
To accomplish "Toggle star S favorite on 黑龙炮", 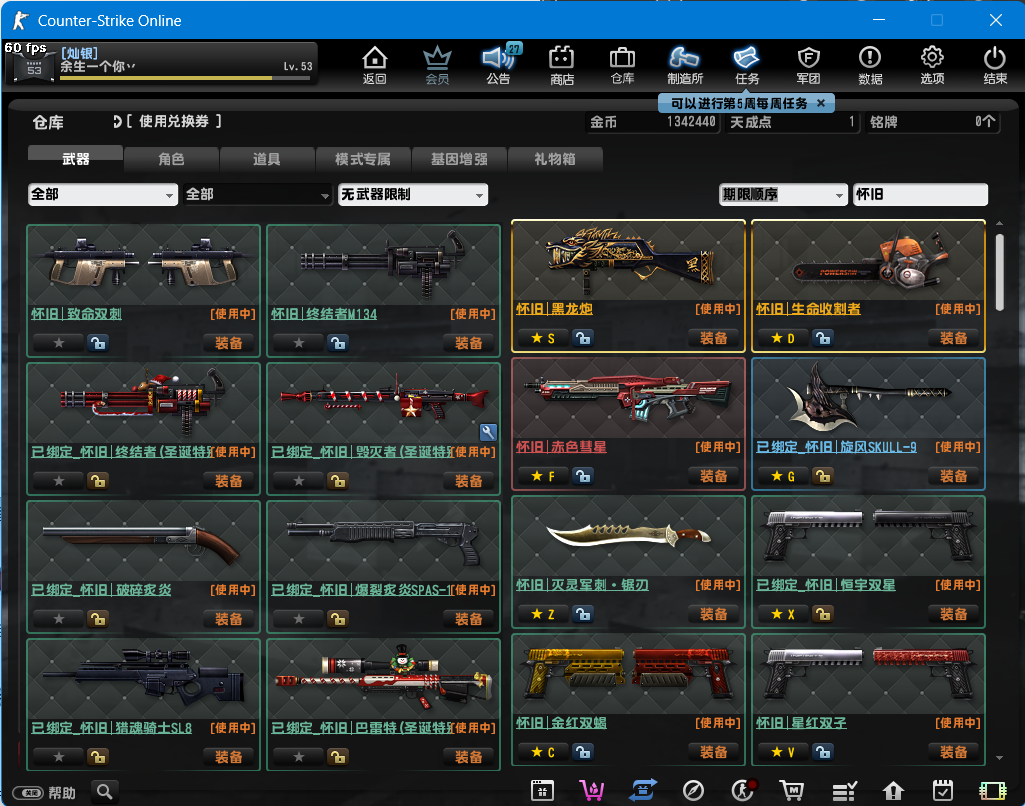I will [x=543, y=338].
